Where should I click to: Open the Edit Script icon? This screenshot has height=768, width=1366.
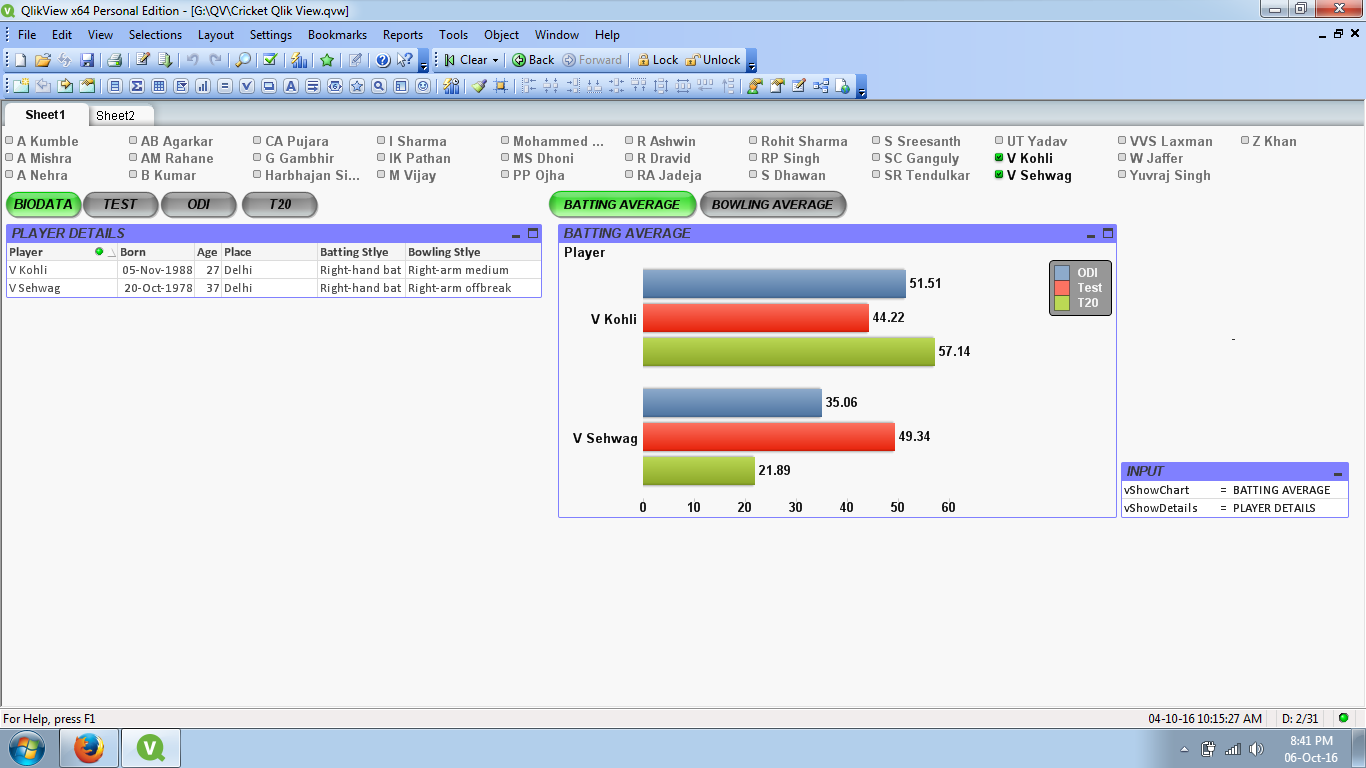point(143,60)
